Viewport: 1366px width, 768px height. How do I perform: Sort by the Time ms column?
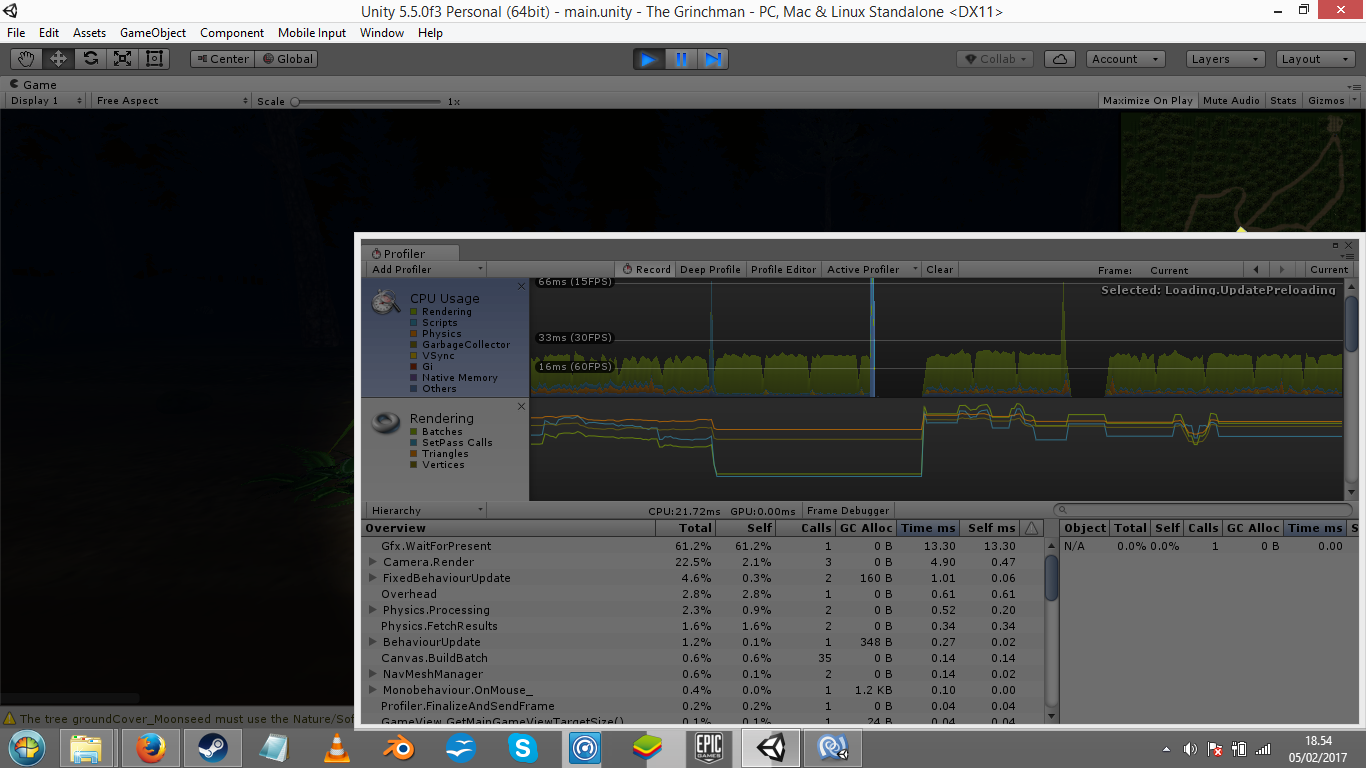(927, 528)
